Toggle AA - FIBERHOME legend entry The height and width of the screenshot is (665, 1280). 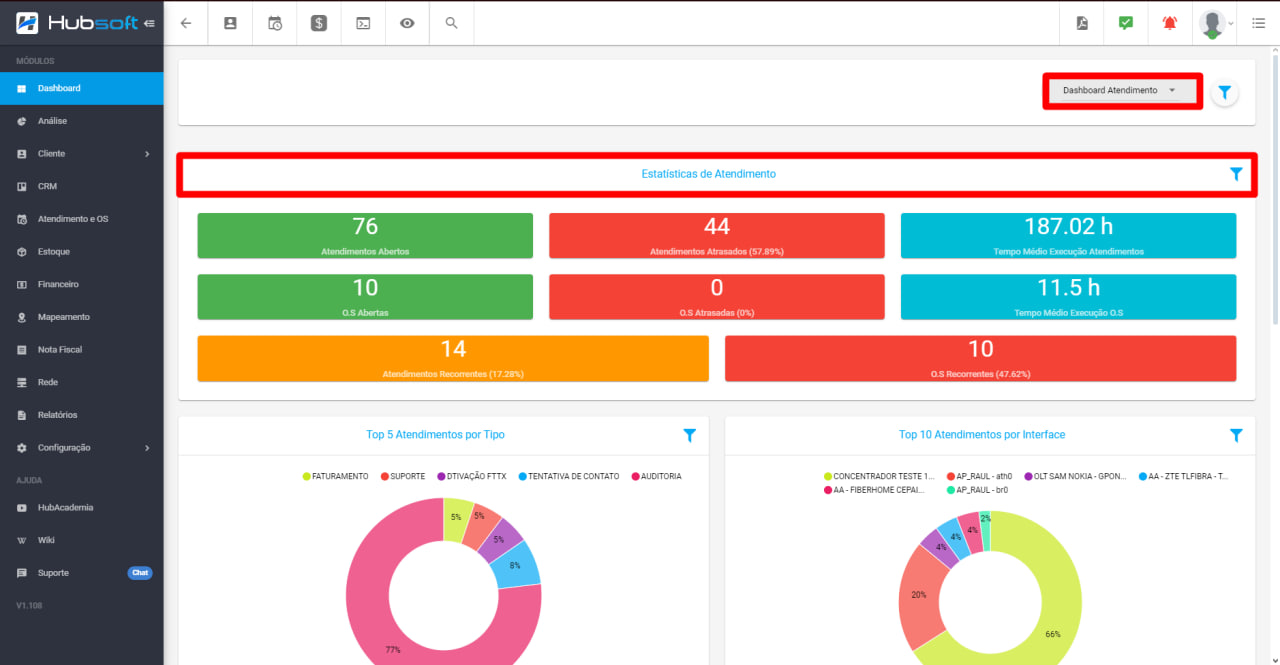[x=874, y=490]
